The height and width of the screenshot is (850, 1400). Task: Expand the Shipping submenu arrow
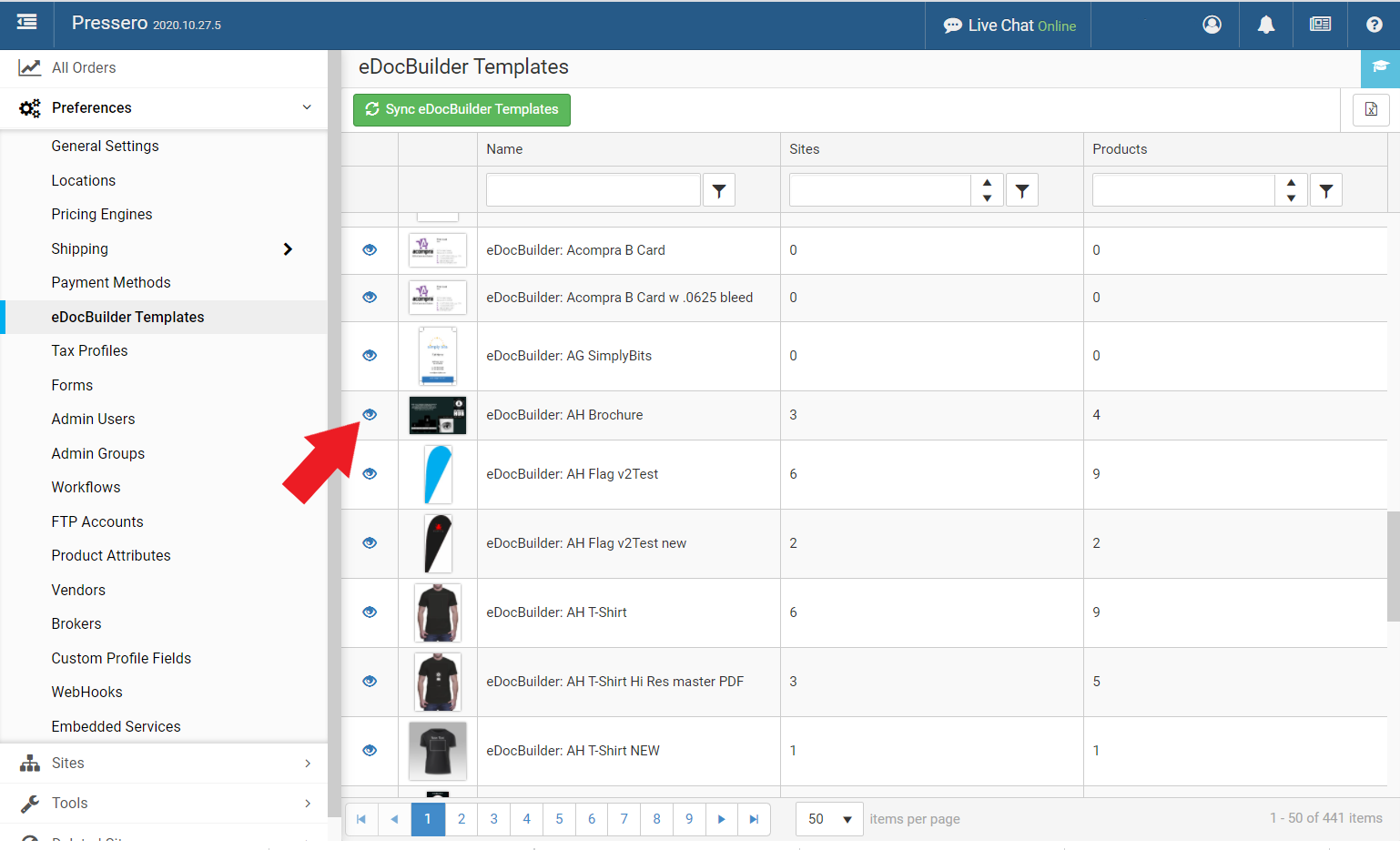(x=288, y=248)
